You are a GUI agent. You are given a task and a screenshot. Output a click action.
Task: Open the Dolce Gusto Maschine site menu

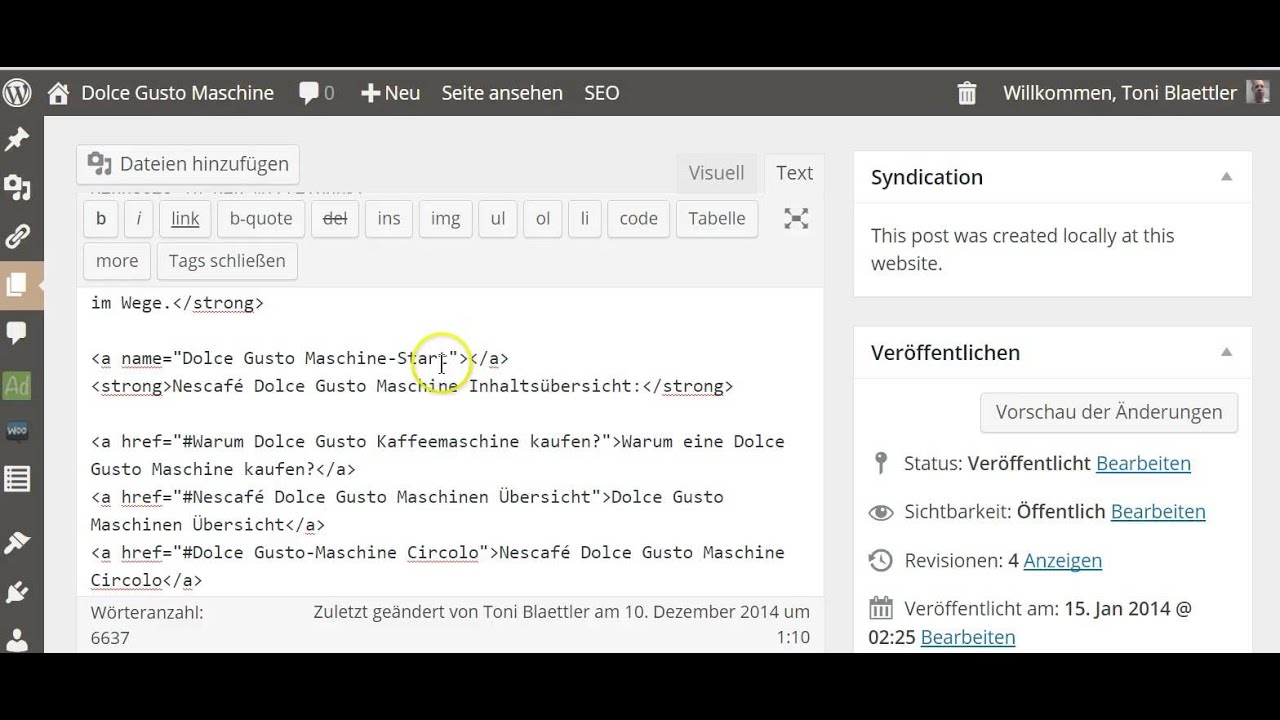click(177, 93)
